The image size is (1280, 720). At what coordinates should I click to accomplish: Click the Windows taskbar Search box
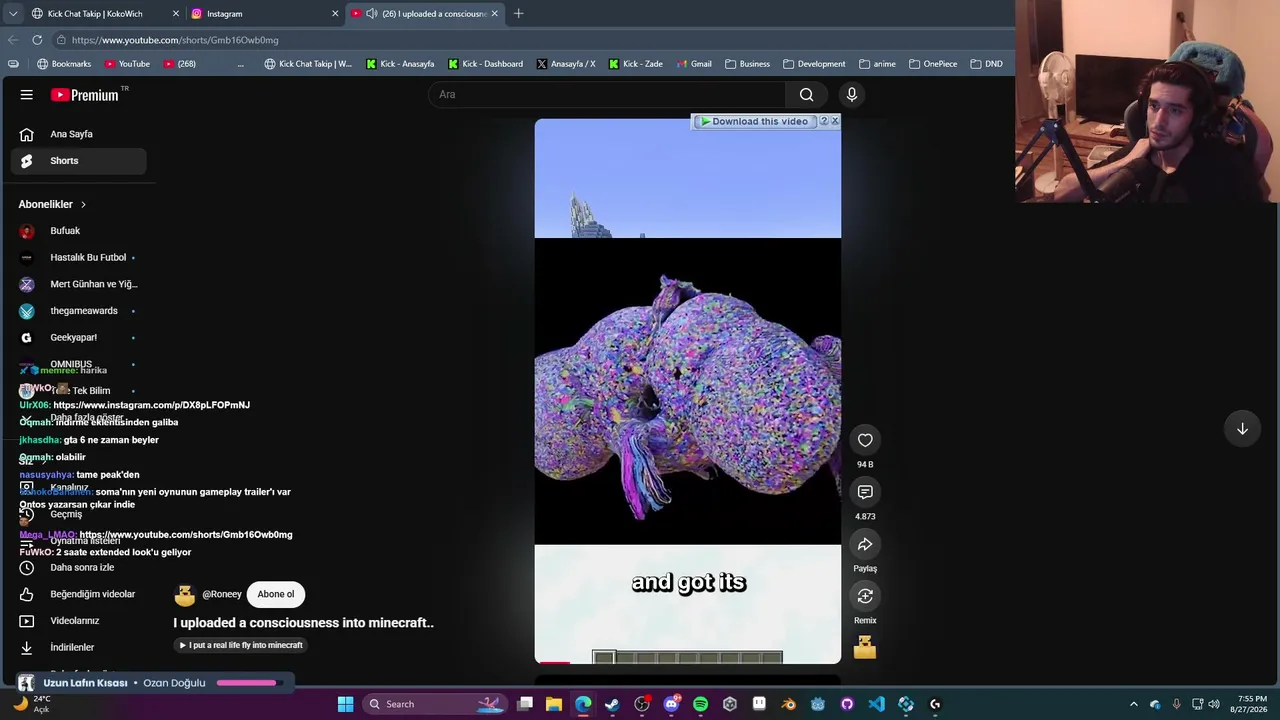[x=435, y=704]
